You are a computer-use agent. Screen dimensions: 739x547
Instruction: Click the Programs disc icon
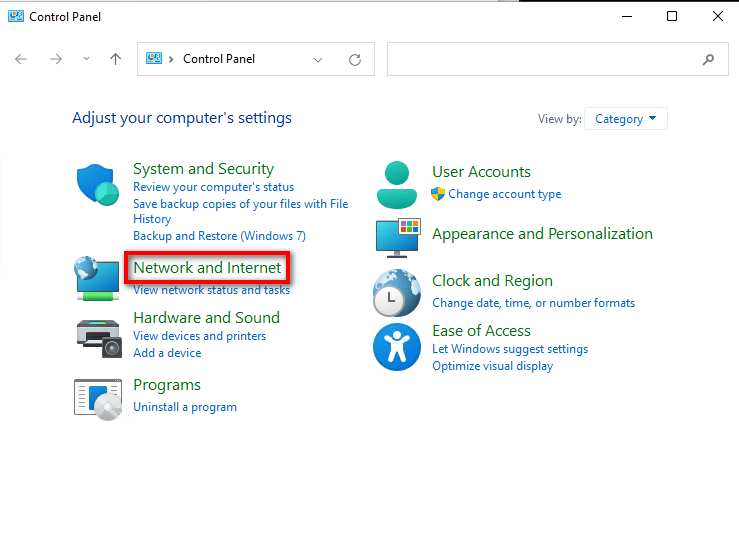click(98, 396)
